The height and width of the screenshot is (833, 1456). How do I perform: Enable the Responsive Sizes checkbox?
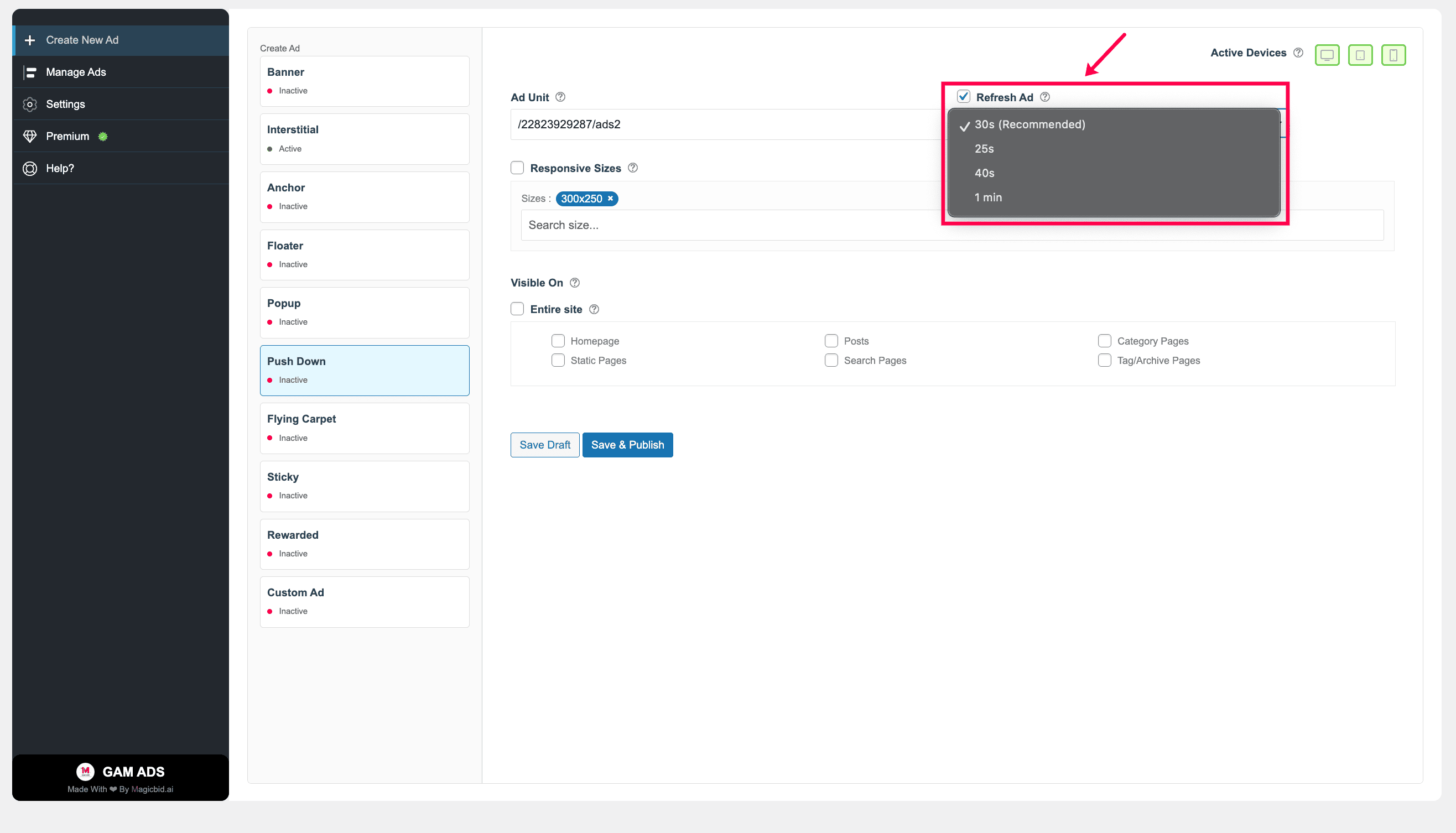[517, 168]
